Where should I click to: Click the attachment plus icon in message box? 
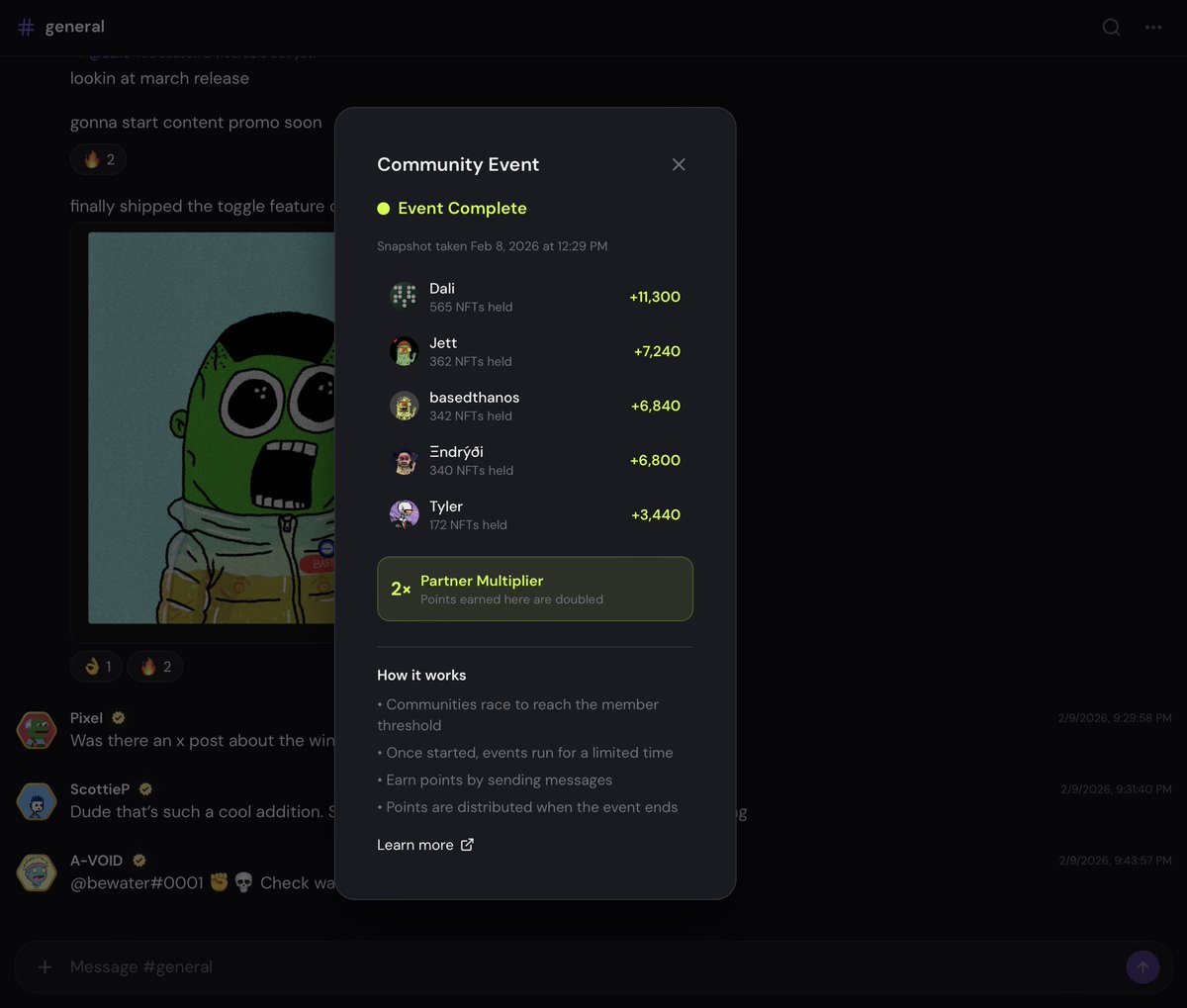pyautogui.click(x=45, y=966)
